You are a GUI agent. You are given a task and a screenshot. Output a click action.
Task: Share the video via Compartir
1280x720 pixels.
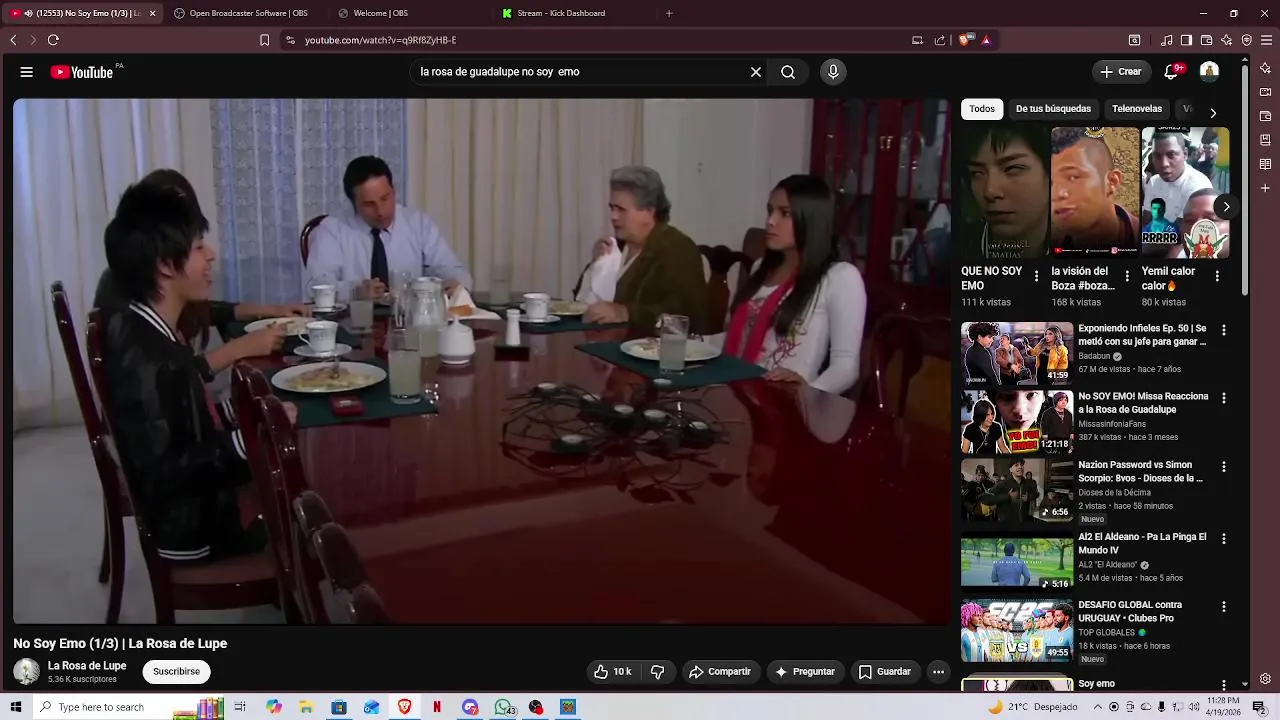(x=719, y=672)
